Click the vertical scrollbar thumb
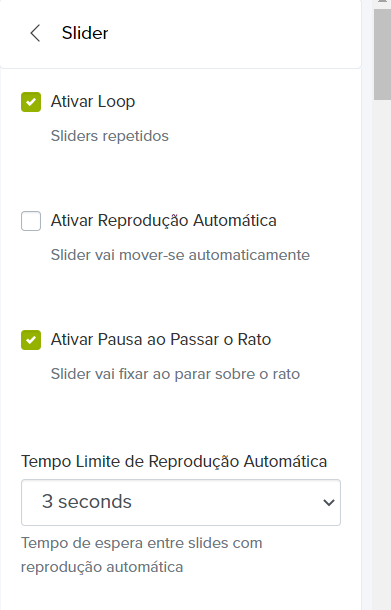This screenshot has width=391, height=610. (382, 54)
